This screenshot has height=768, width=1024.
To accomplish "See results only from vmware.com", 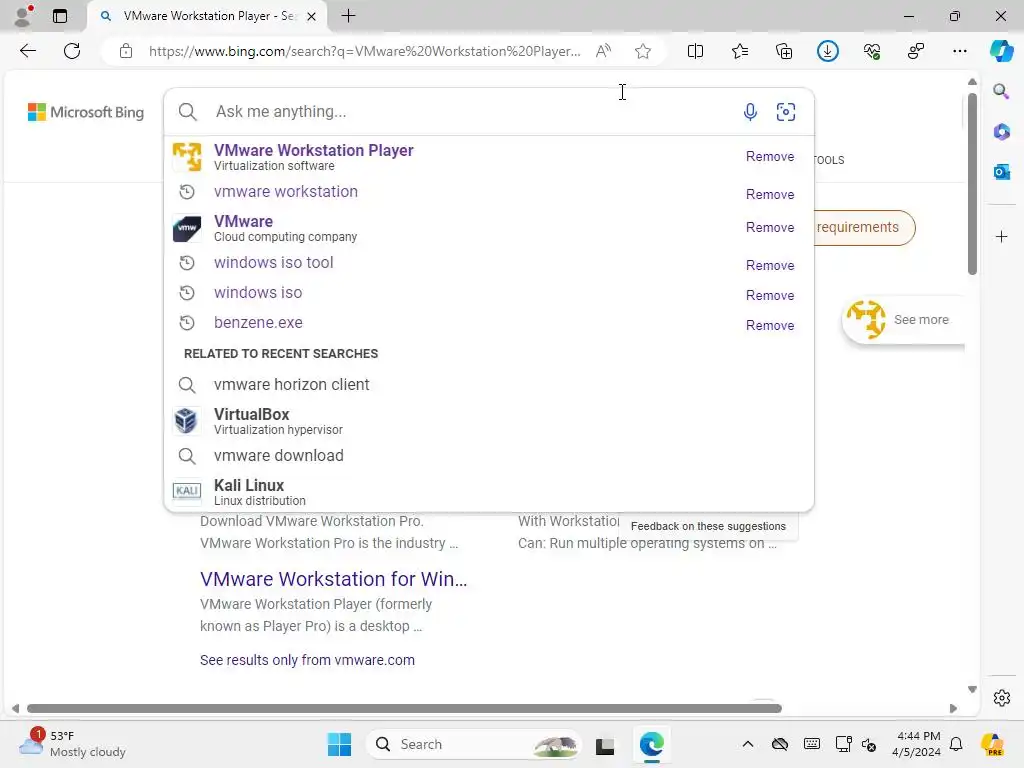I will (x=307, y=660).
